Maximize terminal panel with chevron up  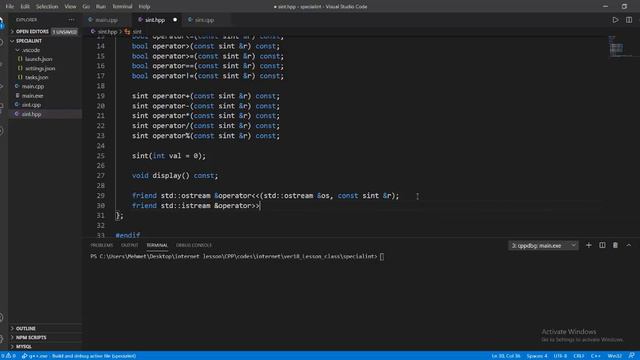629,245
